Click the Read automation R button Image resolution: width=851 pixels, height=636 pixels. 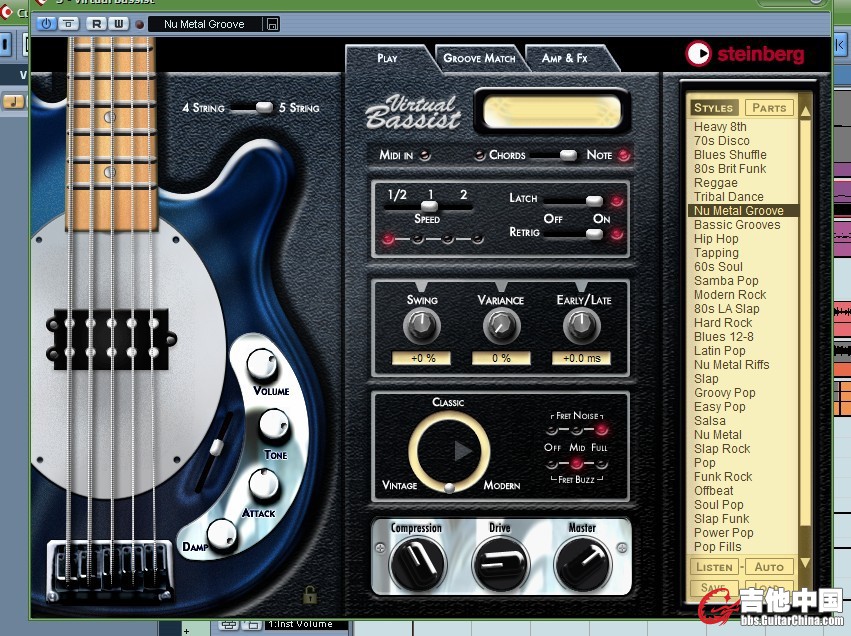[96, 23]
